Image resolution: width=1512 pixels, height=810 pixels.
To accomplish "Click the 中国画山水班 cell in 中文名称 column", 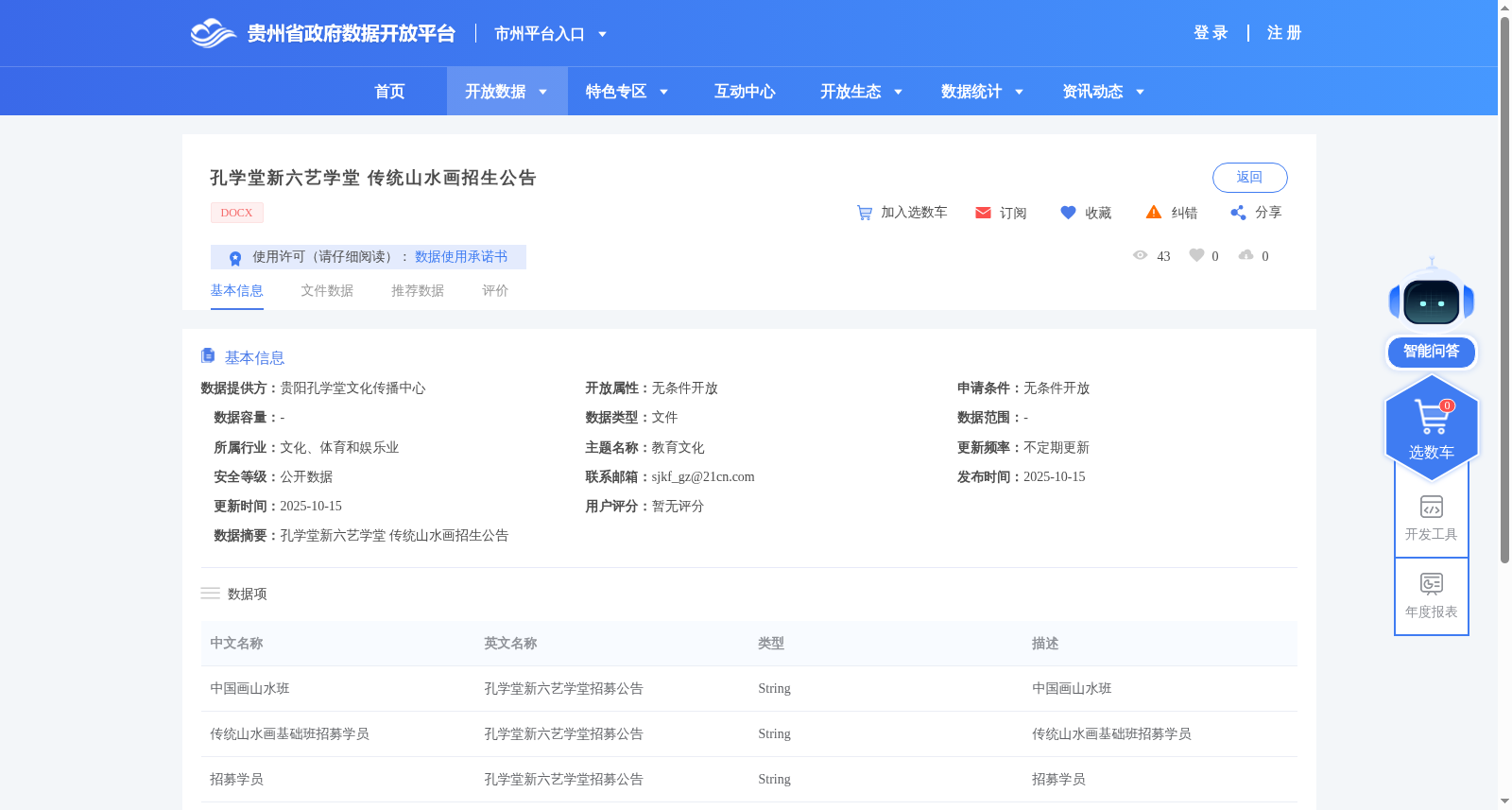I will pos(249,689).
